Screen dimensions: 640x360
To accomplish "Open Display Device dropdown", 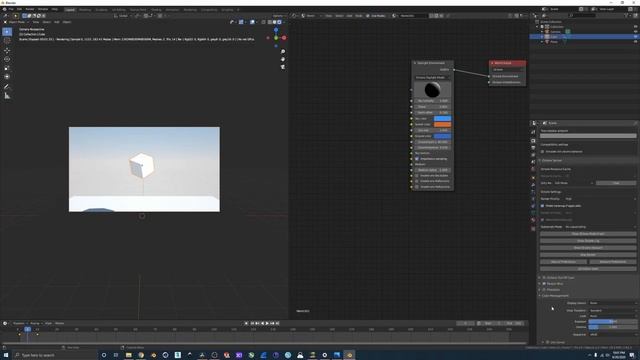I will point(613,303).
